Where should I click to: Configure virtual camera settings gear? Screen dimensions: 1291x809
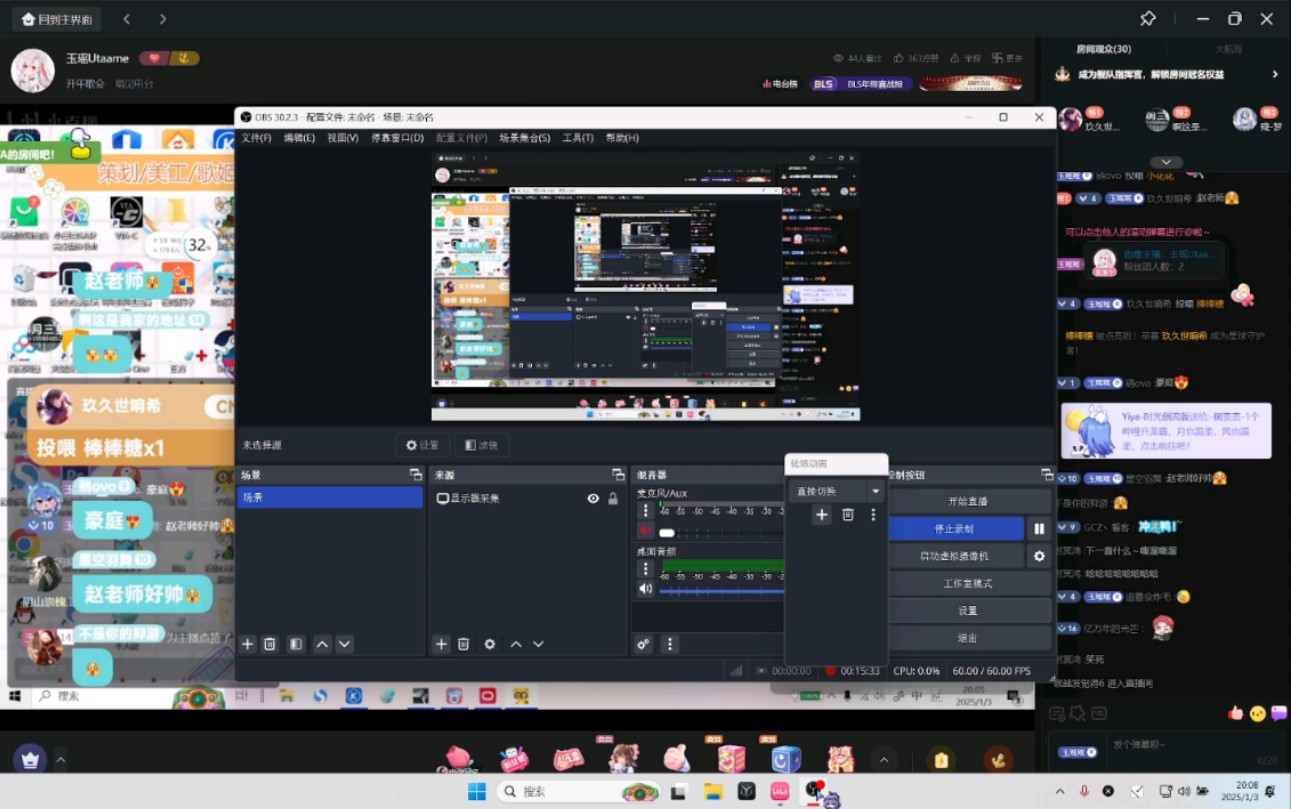tap(1040, 556)
